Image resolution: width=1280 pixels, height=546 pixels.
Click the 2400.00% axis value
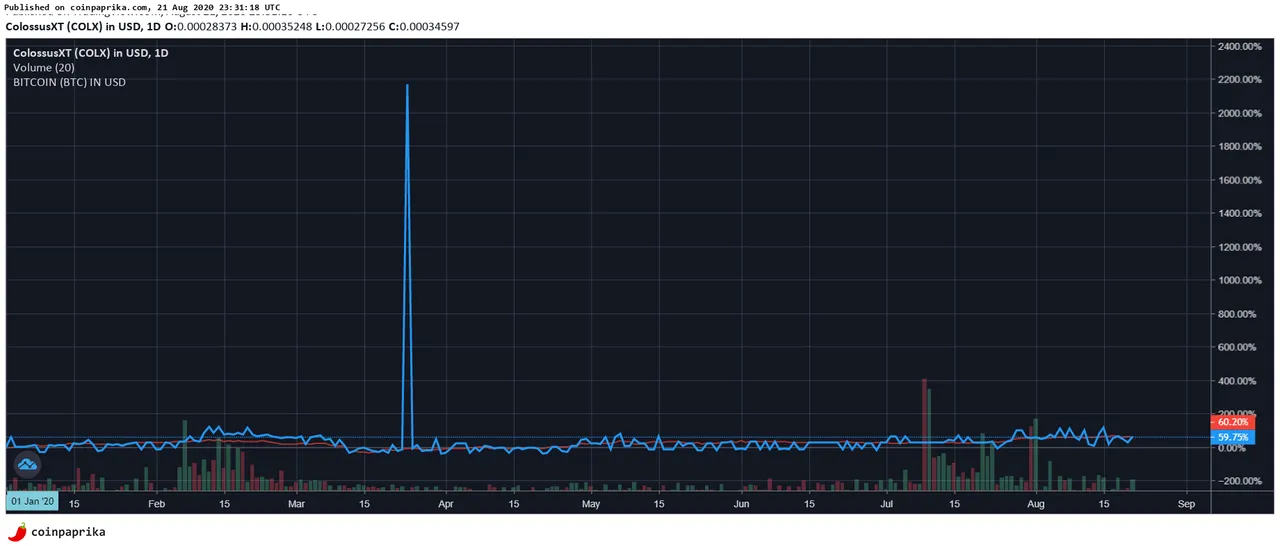[x=1240, y=46]
